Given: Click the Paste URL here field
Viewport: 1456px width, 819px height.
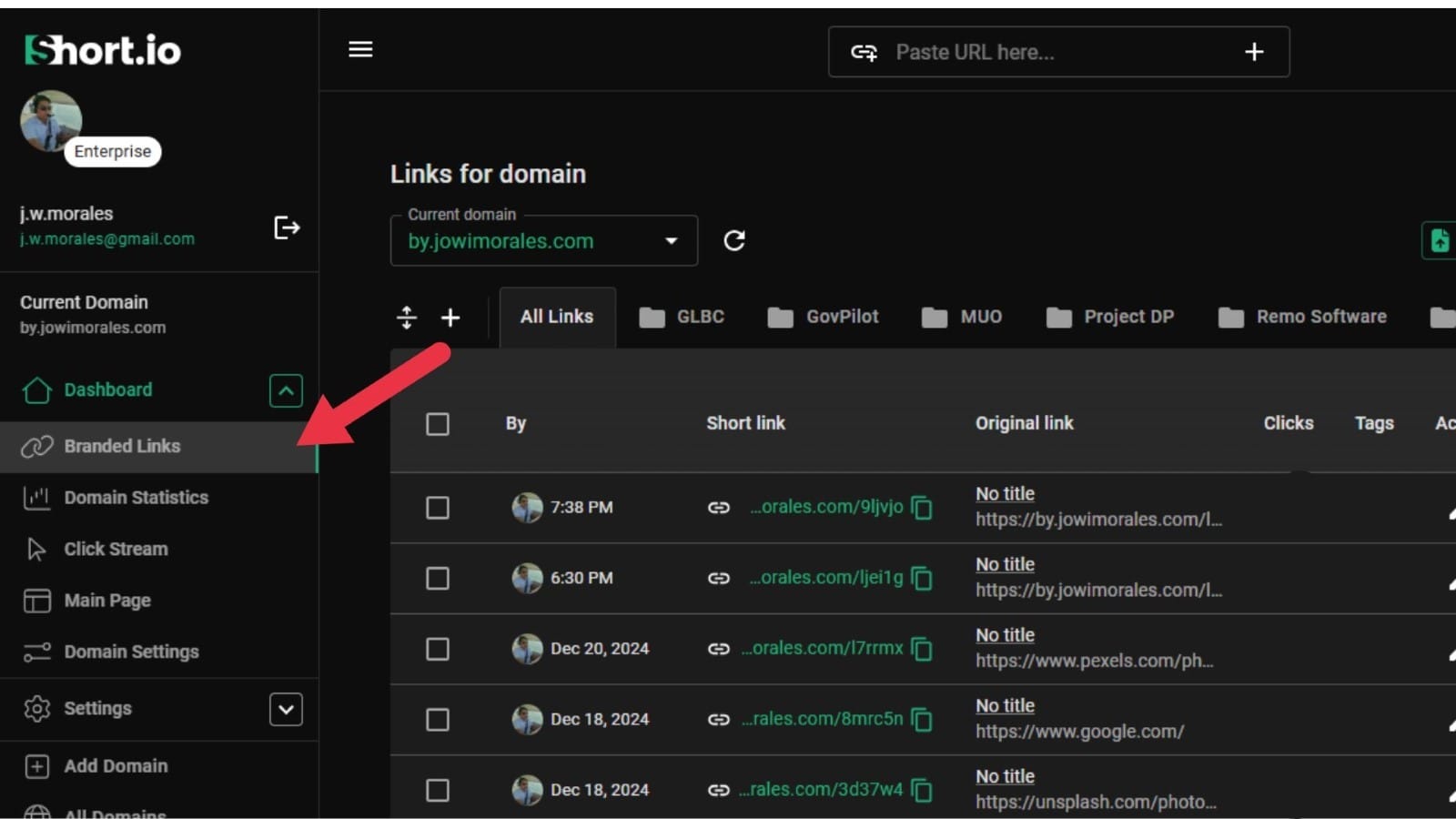Looking at the screenshot, I should point(1058,52).
